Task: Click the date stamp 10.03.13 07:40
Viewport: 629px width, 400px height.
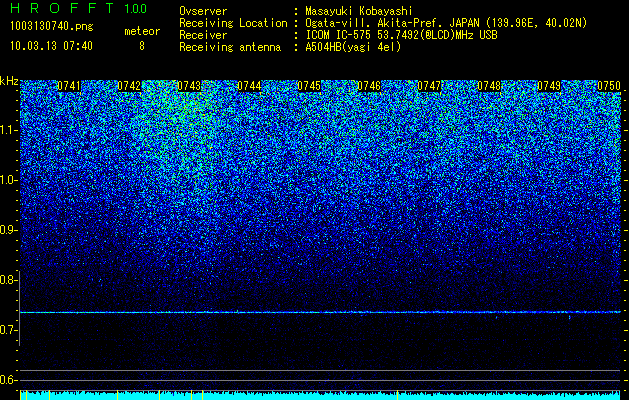Action: [x=51, y=46]
